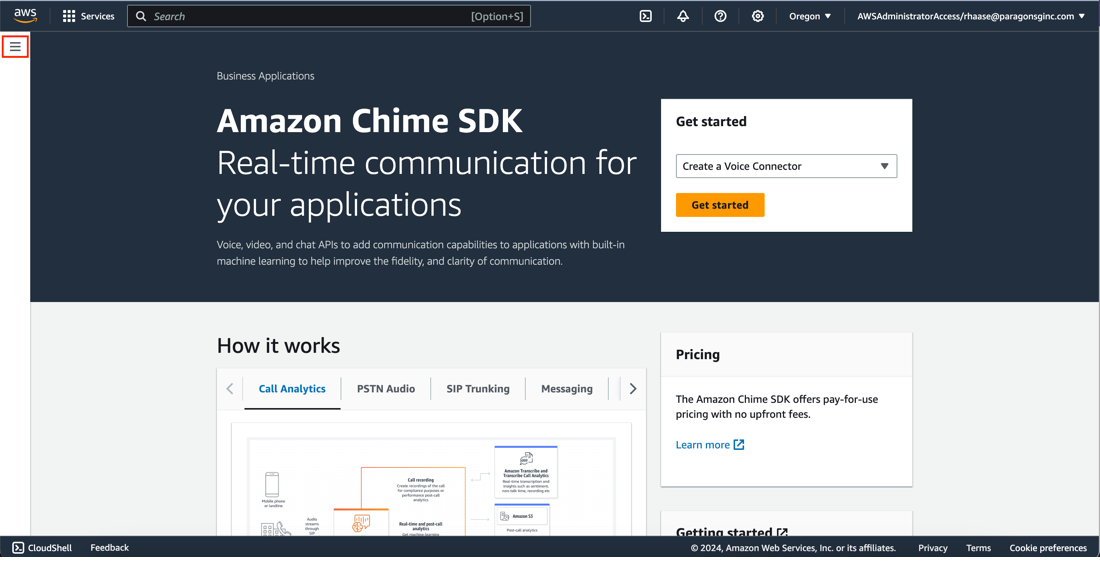
Task: Click the CloudShell icon in the footer
Action: (x=18, y=548)
